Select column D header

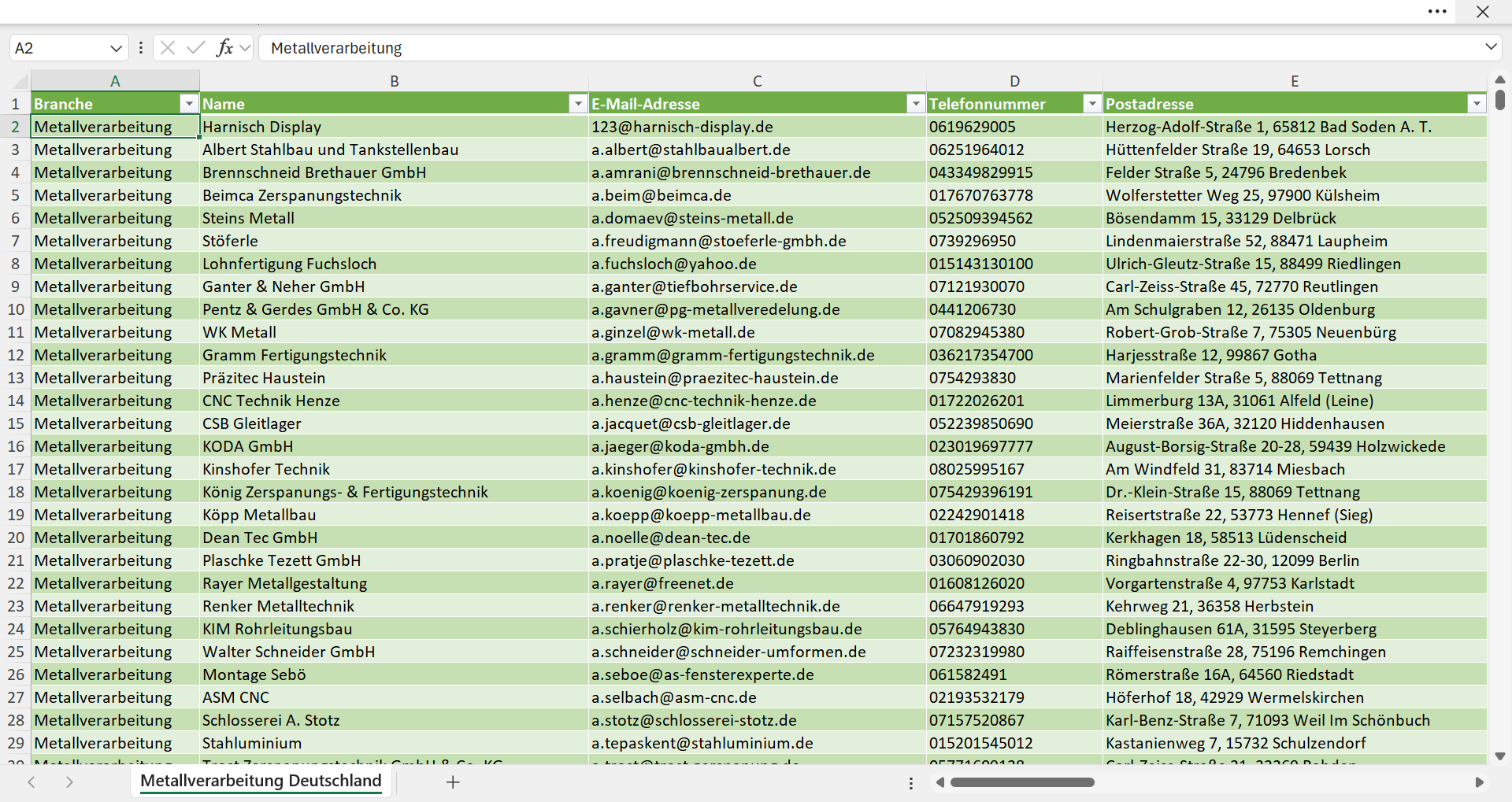click(x=1014, y=81)
